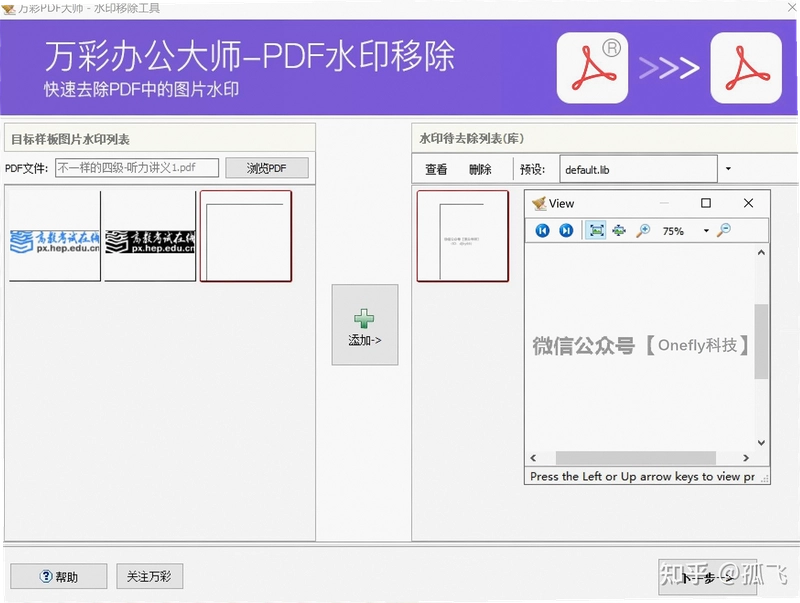This screenshot has width=800, height=603.
Task: Toggle fit-to-window image view icon
Action: (596, 231)
